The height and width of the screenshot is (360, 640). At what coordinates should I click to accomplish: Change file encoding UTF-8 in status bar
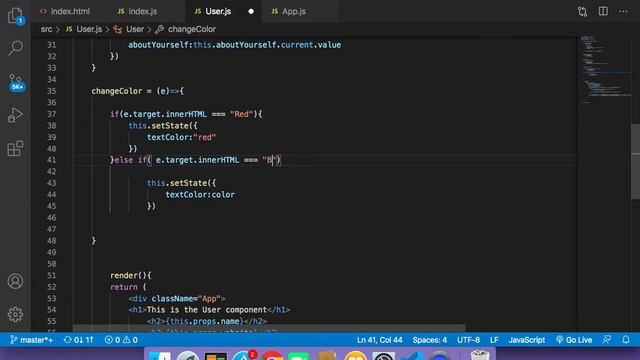pos(468,340)
